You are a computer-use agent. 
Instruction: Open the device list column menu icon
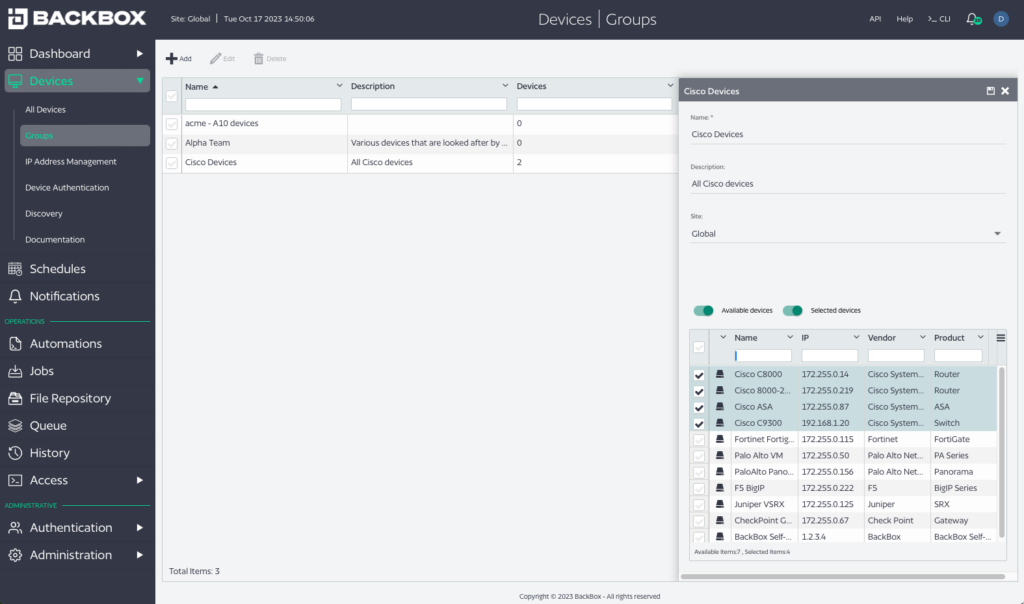[1000, 337]
